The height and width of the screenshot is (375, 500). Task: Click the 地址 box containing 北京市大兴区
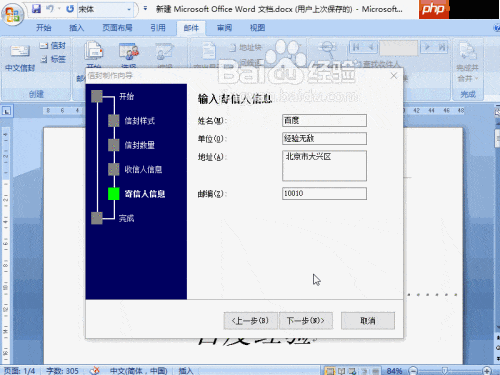pyautogui.click(x=324, y=166)
